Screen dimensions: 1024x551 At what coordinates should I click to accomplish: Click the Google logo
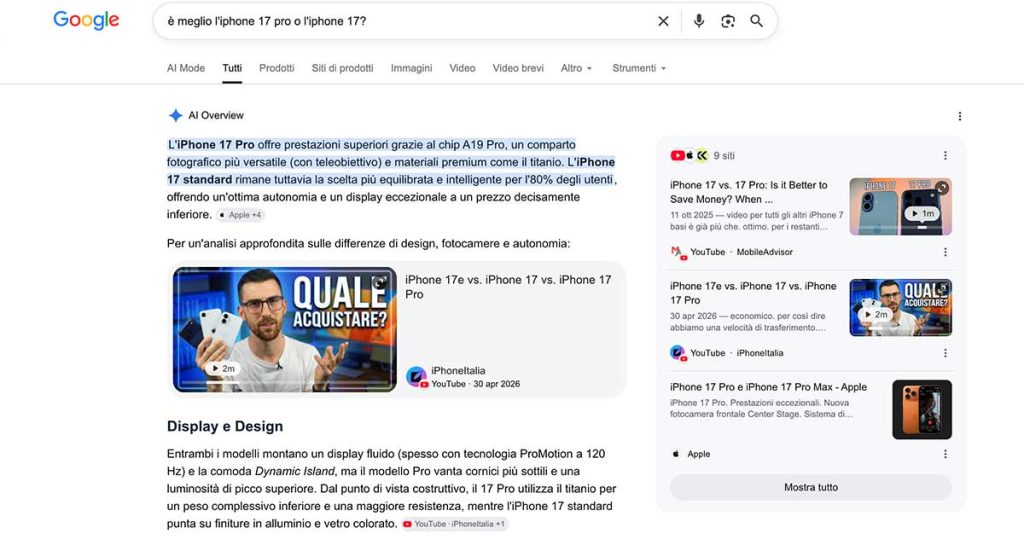86,20
